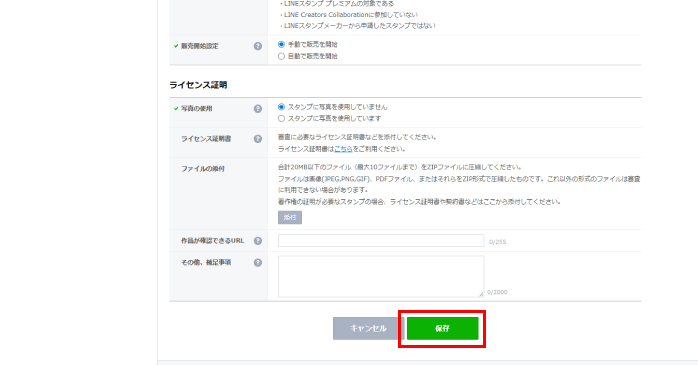Click the 販売開始設定 label

[x=199, y=46]
